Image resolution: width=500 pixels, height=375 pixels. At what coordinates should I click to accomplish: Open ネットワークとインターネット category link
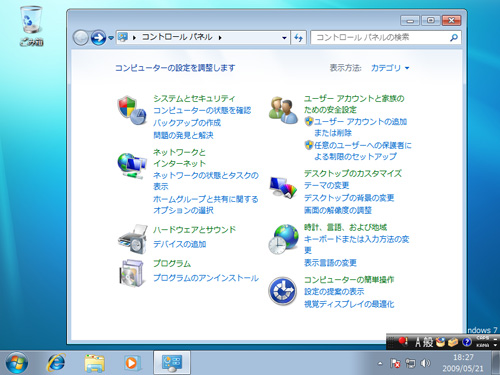click(179, 158)
